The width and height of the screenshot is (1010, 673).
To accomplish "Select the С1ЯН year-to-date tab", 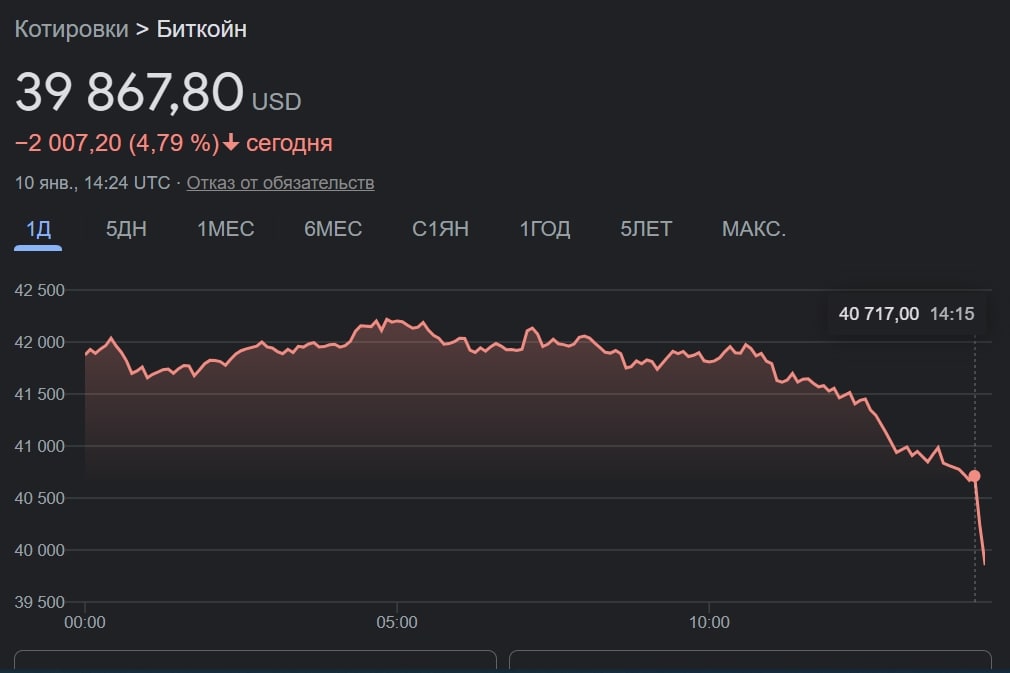I will click(440, 229).
